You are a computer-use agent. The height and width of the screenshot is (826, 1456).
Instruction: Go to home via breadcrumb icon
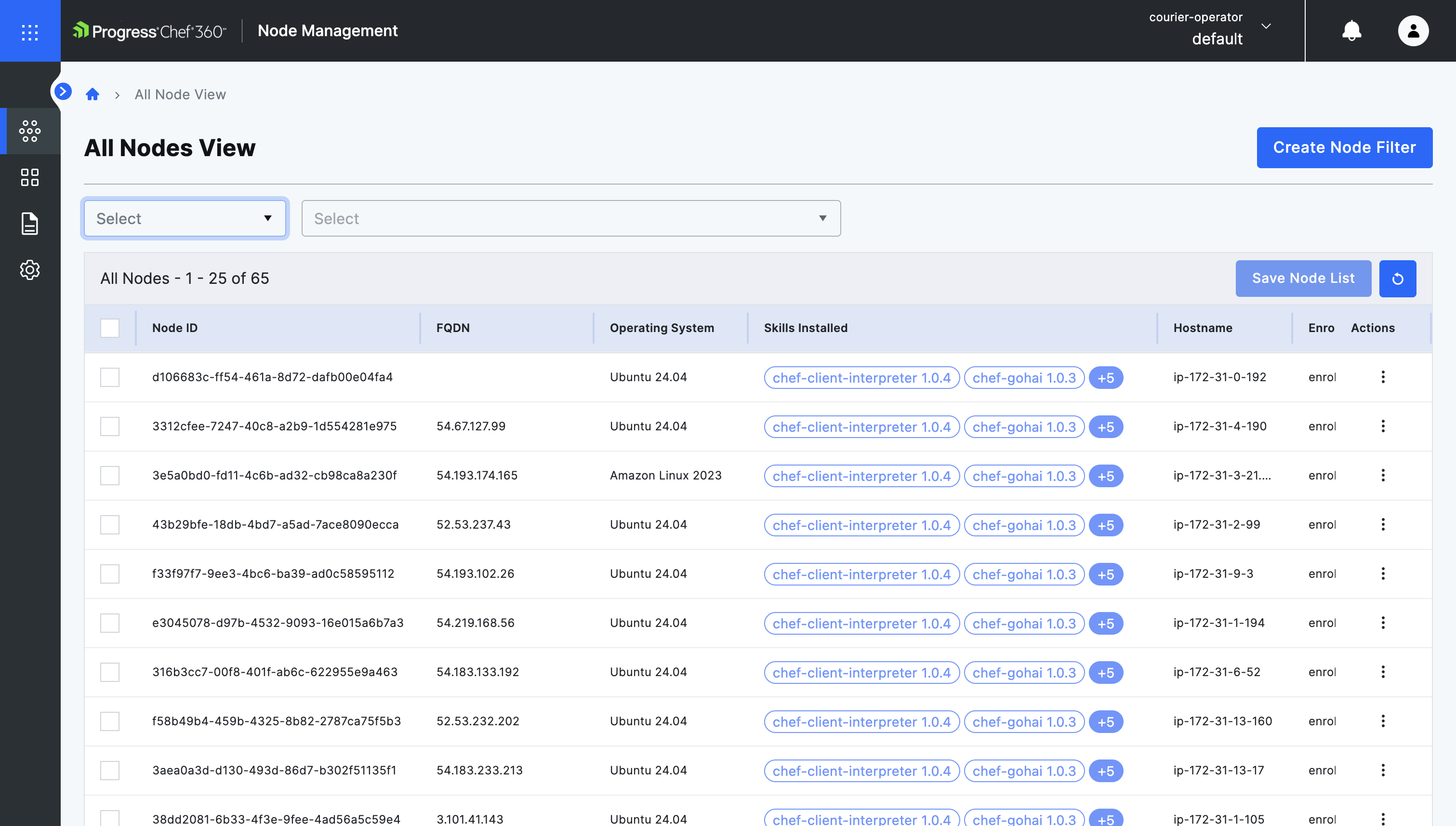pyautogui.click(x=93, y=94)
